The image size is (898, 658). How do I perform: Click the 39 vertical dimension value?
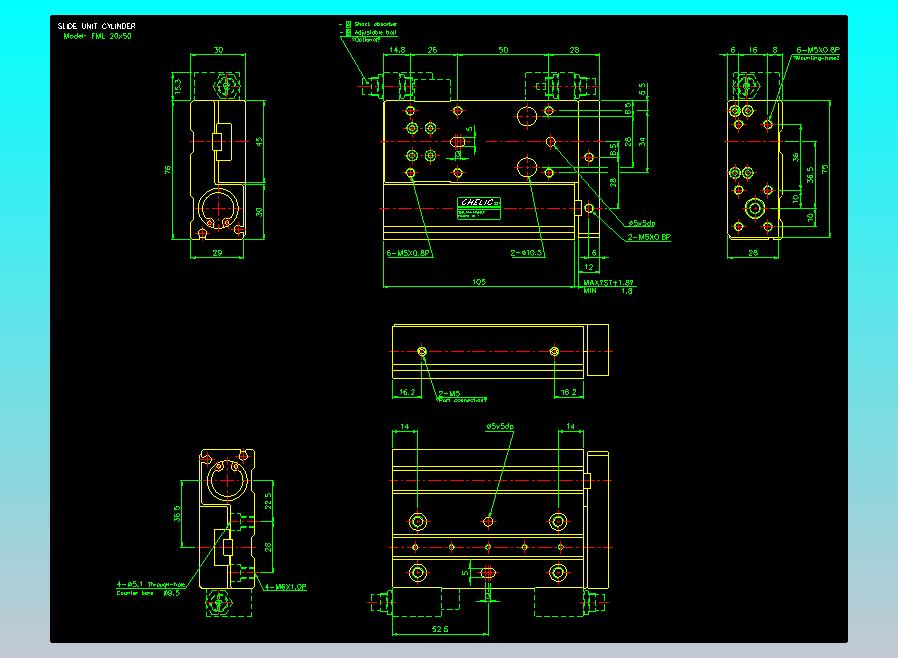pyautogui.click(x=642, y=141)
